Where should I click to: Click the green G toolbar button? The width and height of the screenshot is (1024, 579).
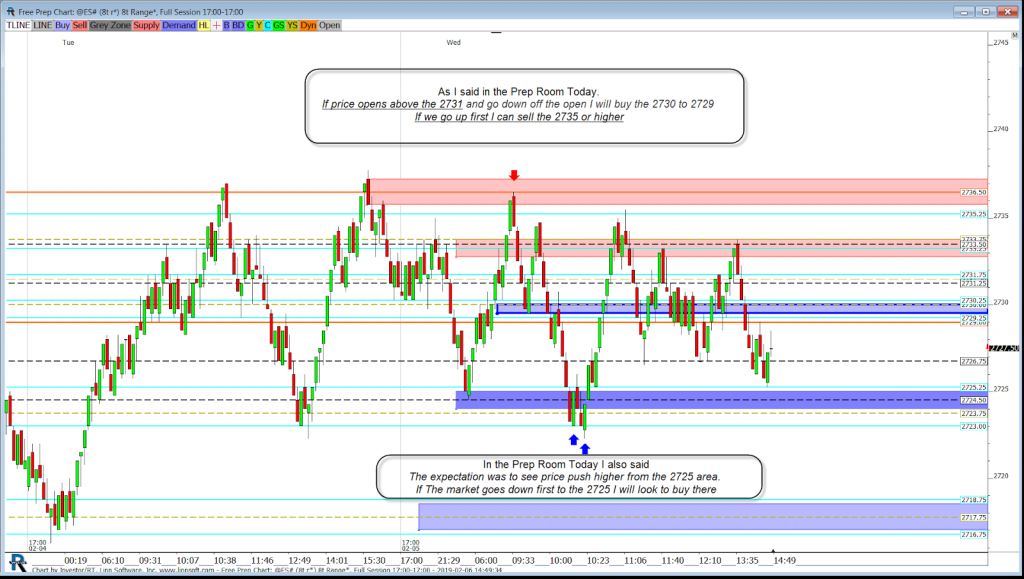(x=250, y=25)
